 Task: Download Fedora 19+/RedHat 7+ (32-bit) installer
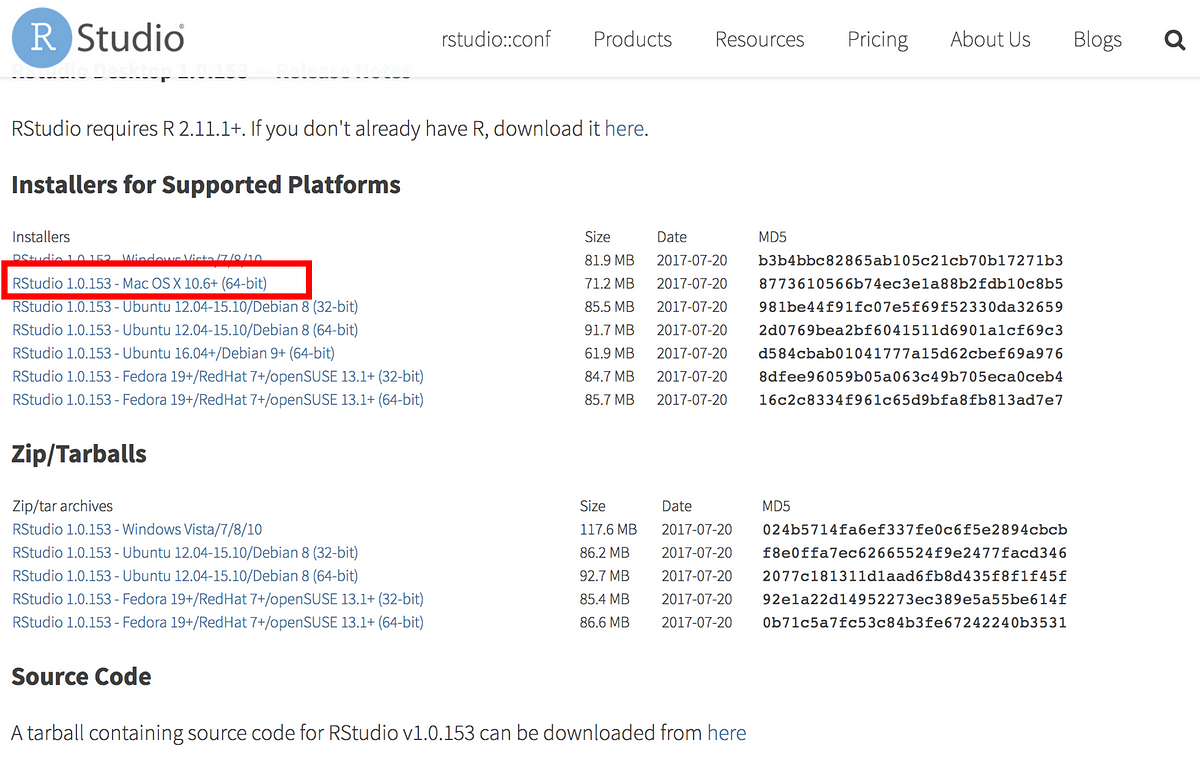[x=218, y=376]
